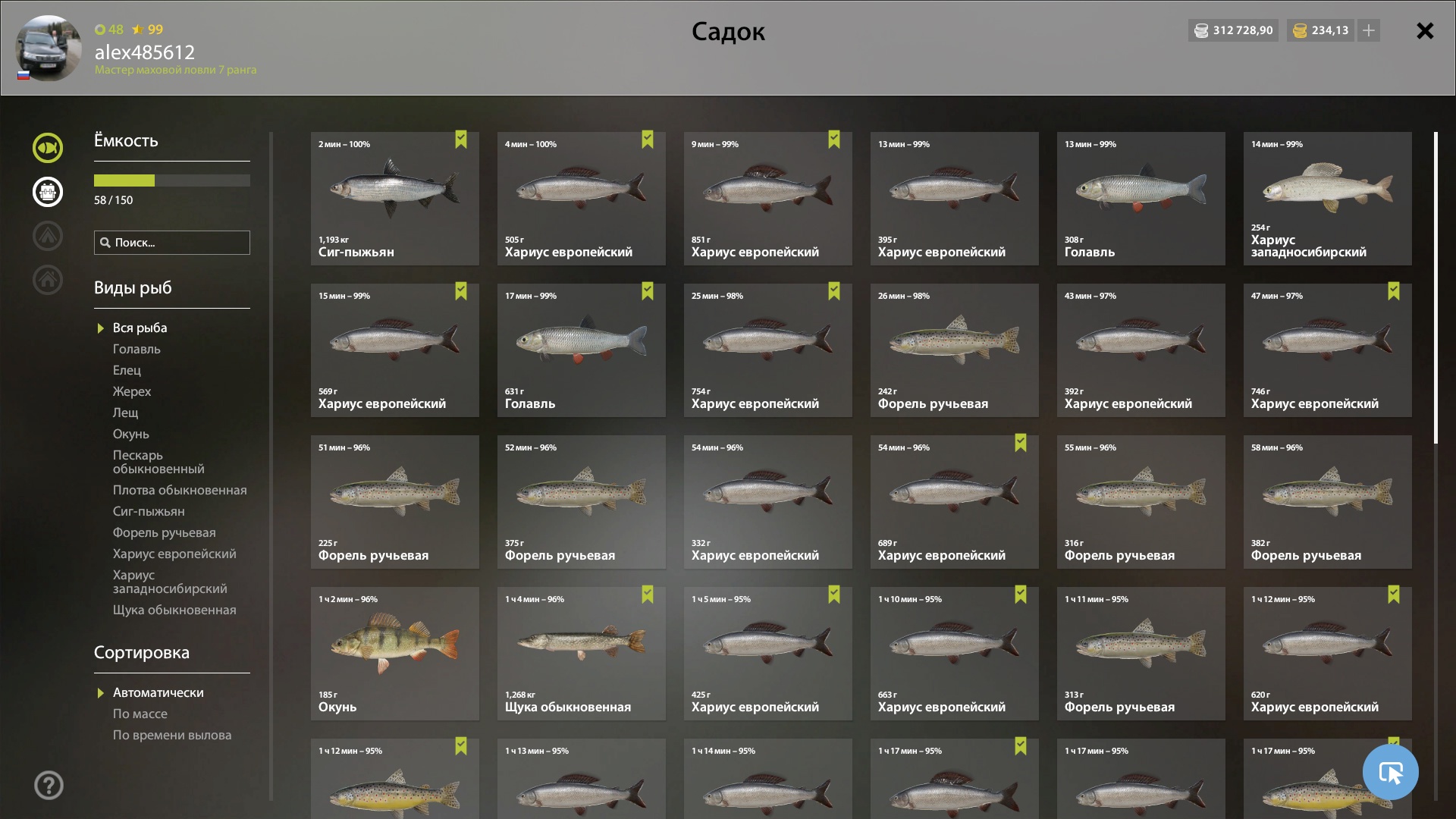Open the fish keepnet tab icon
The width and height of the screenshot is (1456, 819).
tap(47, 148)
